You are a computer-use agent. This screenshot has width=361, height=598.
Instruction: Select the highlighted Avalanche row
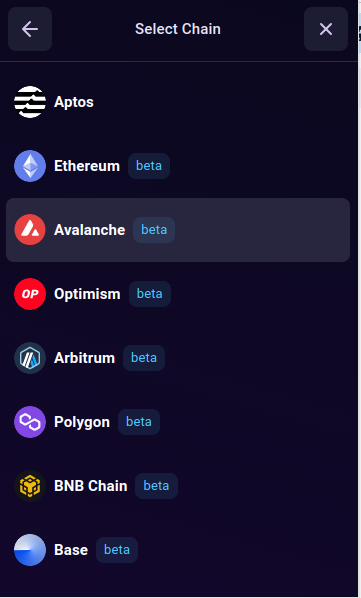tap(178, 230)
